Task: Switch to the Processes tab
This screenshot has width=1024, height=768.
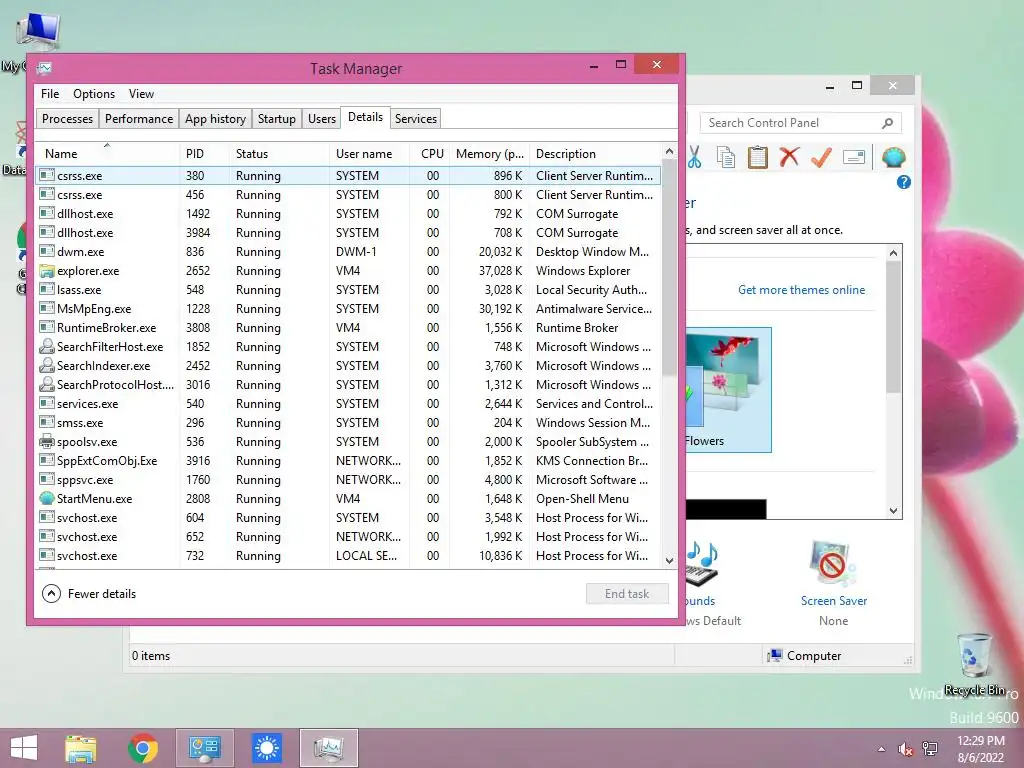Action: 67,119
